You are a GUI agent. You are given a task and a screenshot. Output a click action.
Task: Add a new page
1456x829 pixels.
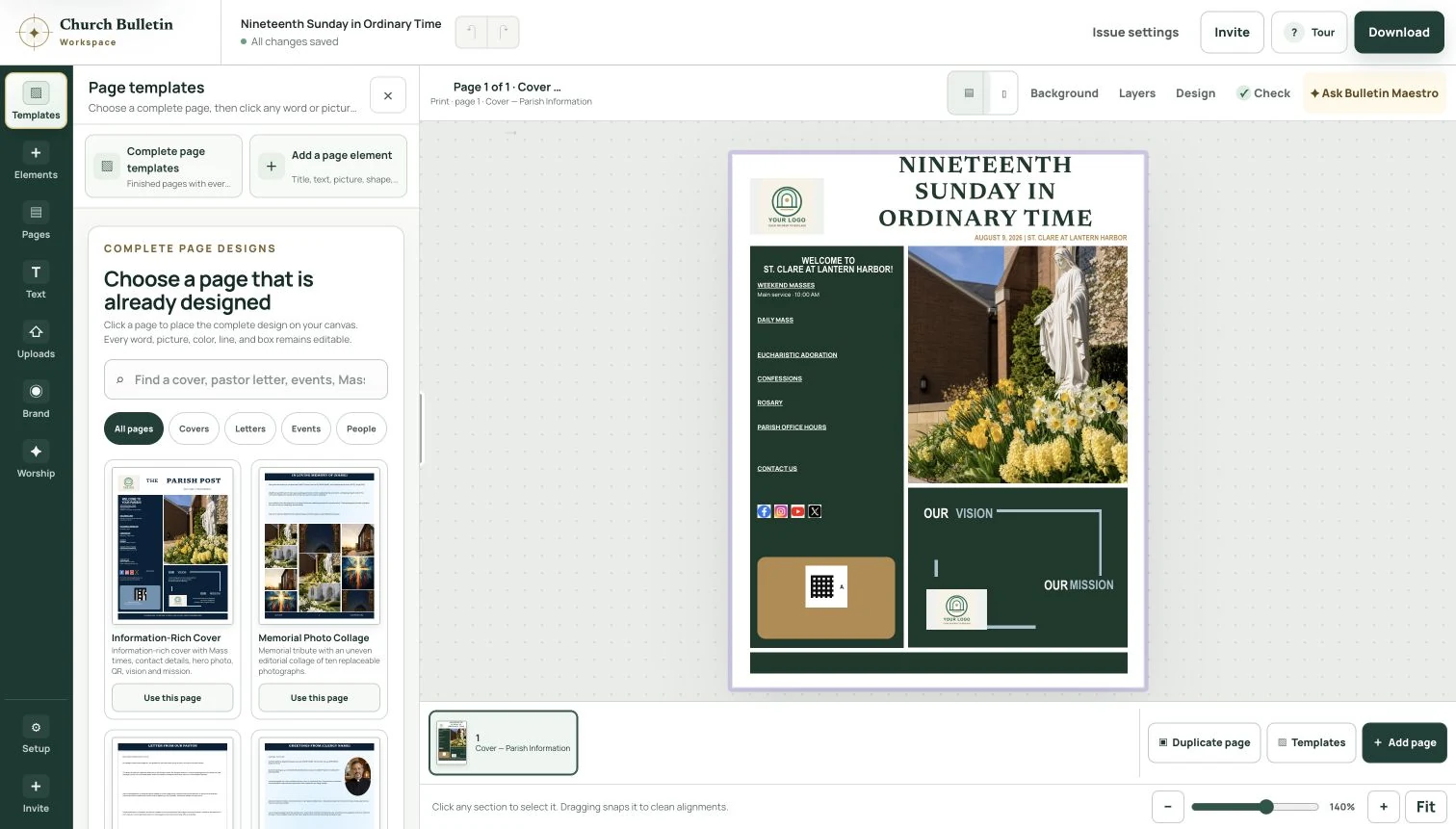(x=1404, y=742)
